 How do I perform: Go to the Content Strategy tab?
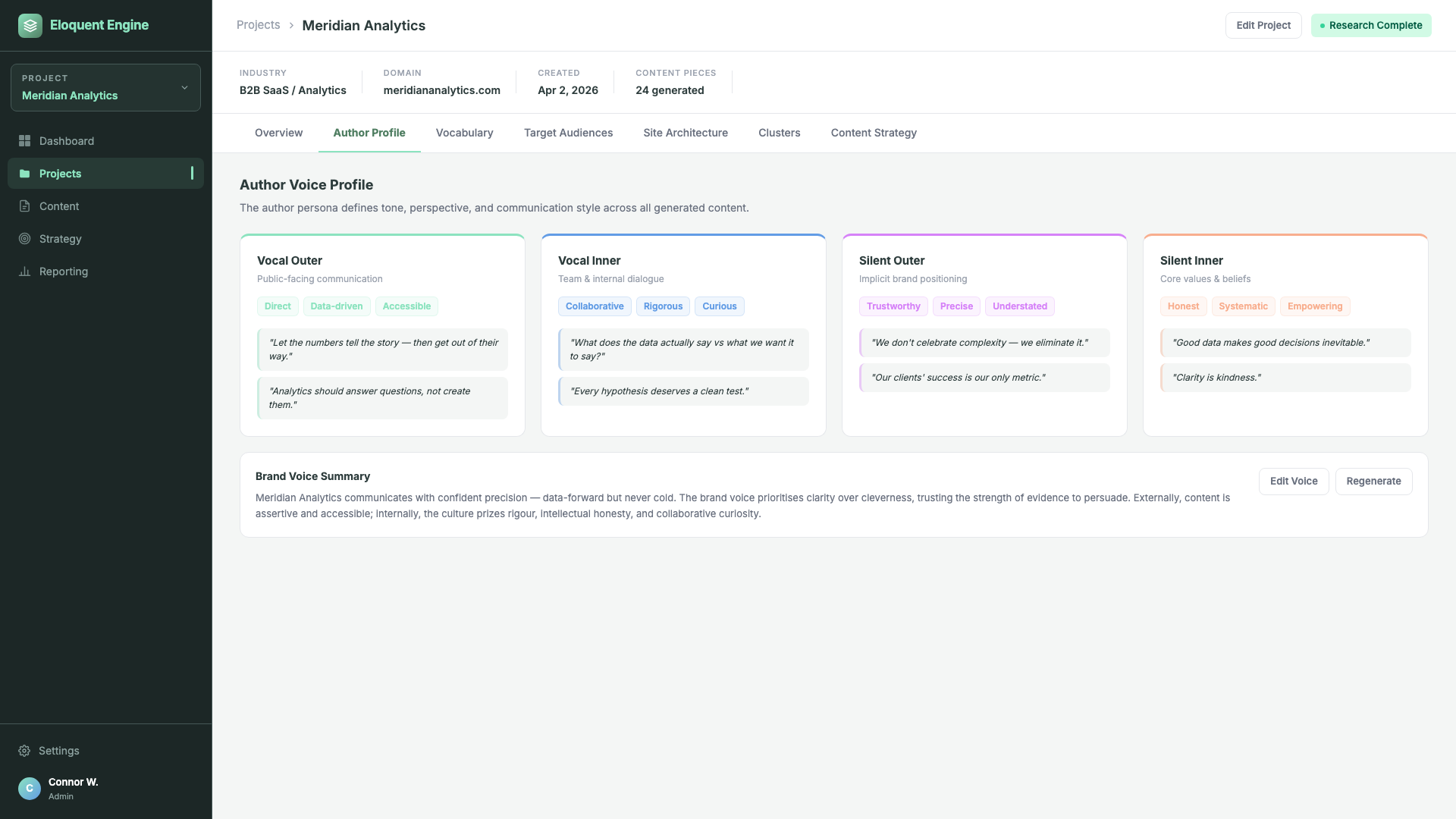pyautogui.click(x=874, y=133)
